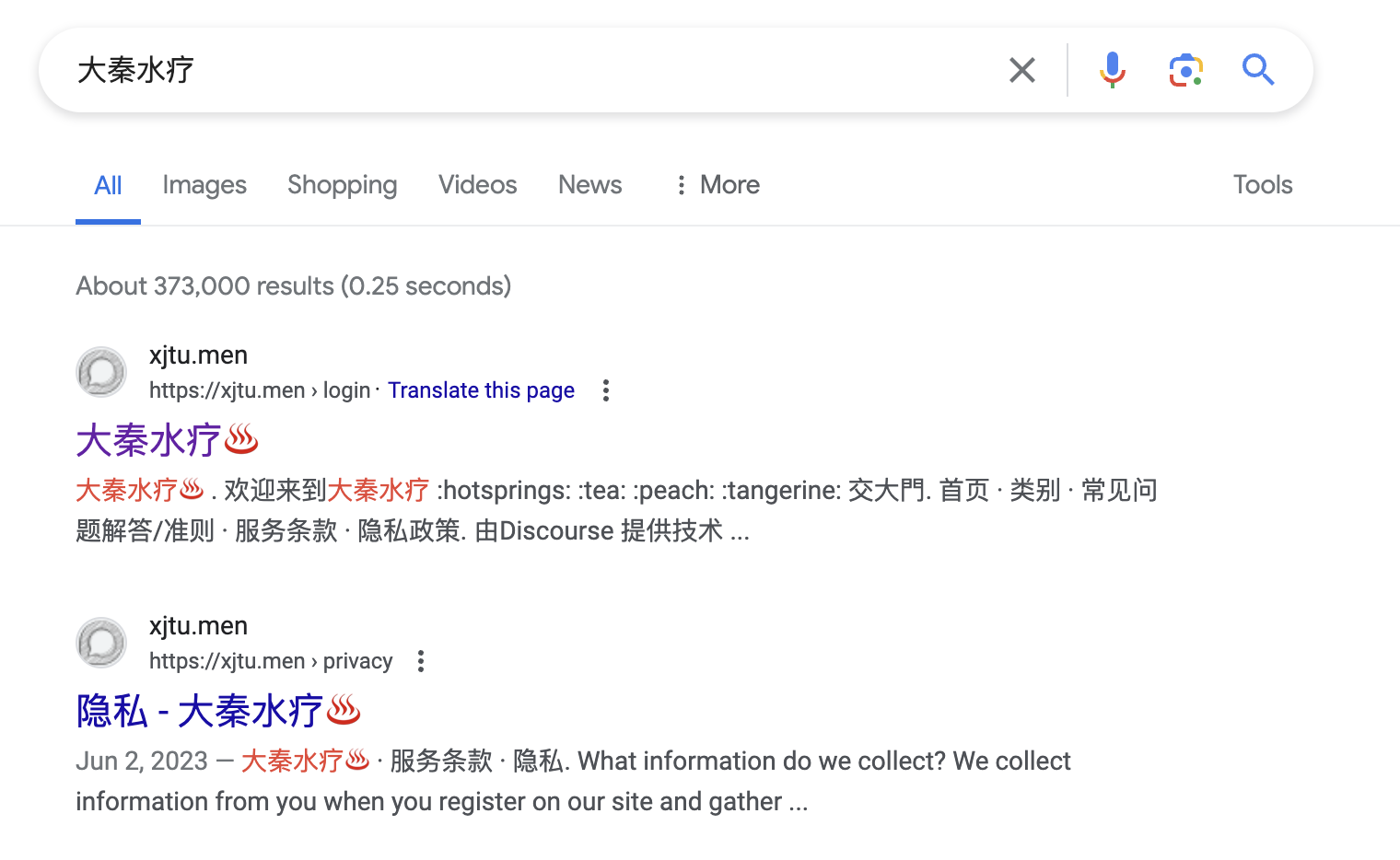This screenshot has height=860, width=1400.
Task: Clear the search box text
Action: (x=1021, y=70)
